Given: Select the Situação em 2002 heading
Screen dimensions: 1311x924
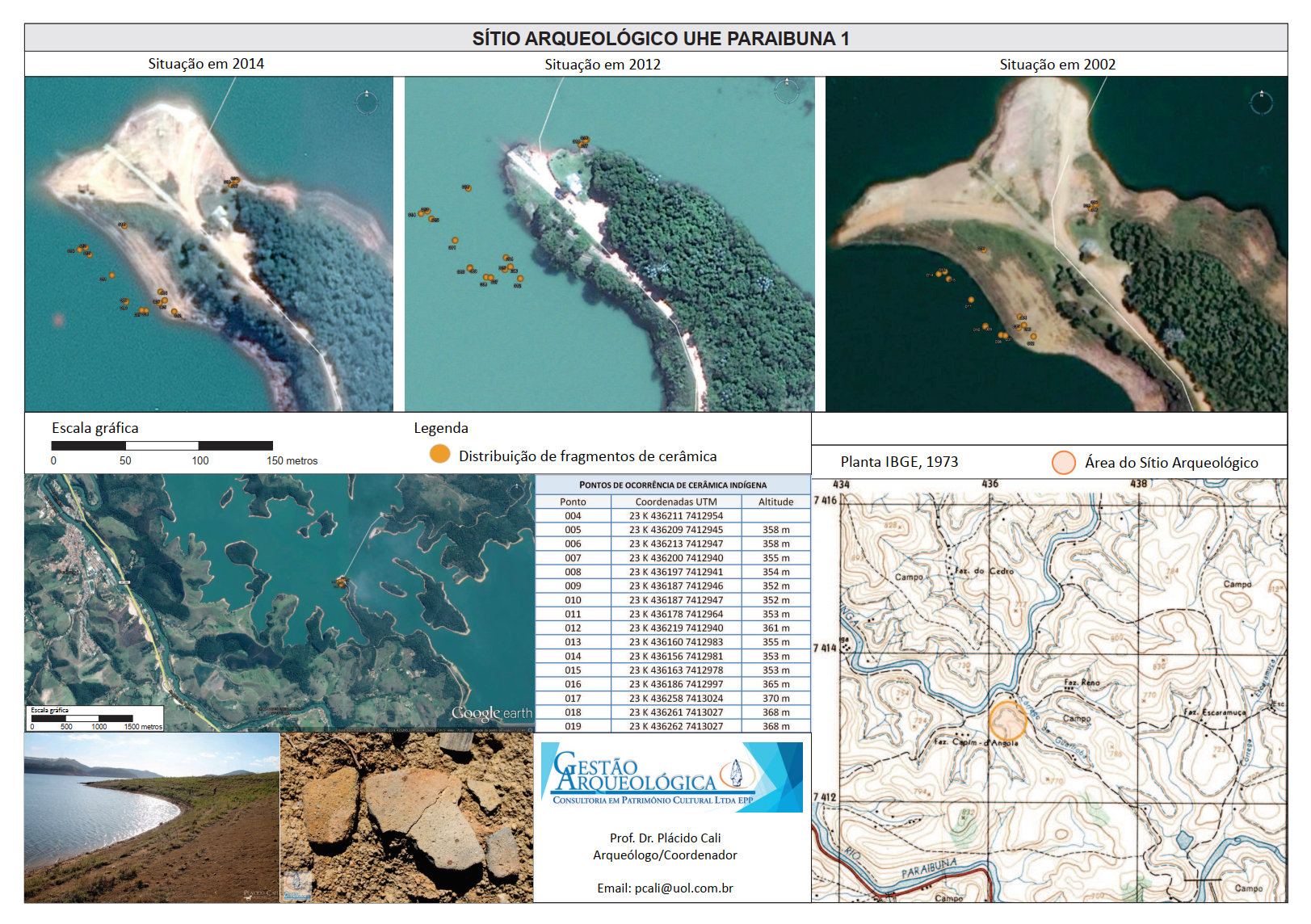Looking at the screenshot, I should click(1057, 65).
